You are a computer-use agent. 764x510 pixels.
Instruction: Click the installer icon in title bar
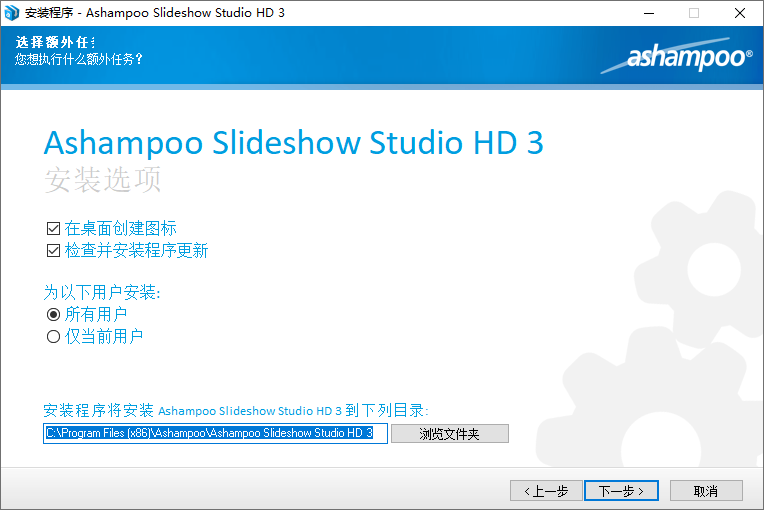[x=11, y=13]
